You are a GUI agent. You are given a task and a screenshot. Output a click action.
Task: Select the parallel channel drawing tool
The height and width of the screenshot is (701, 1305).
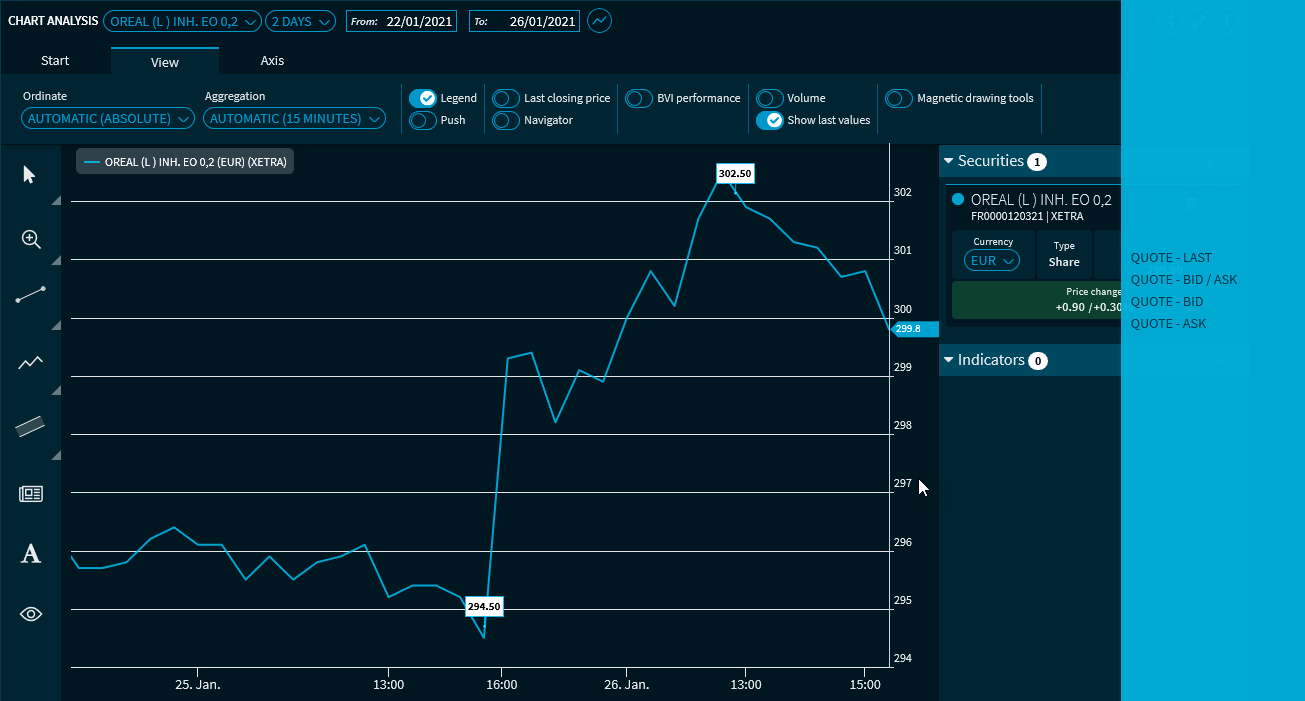pyautogui.click(x=31, y=426)
